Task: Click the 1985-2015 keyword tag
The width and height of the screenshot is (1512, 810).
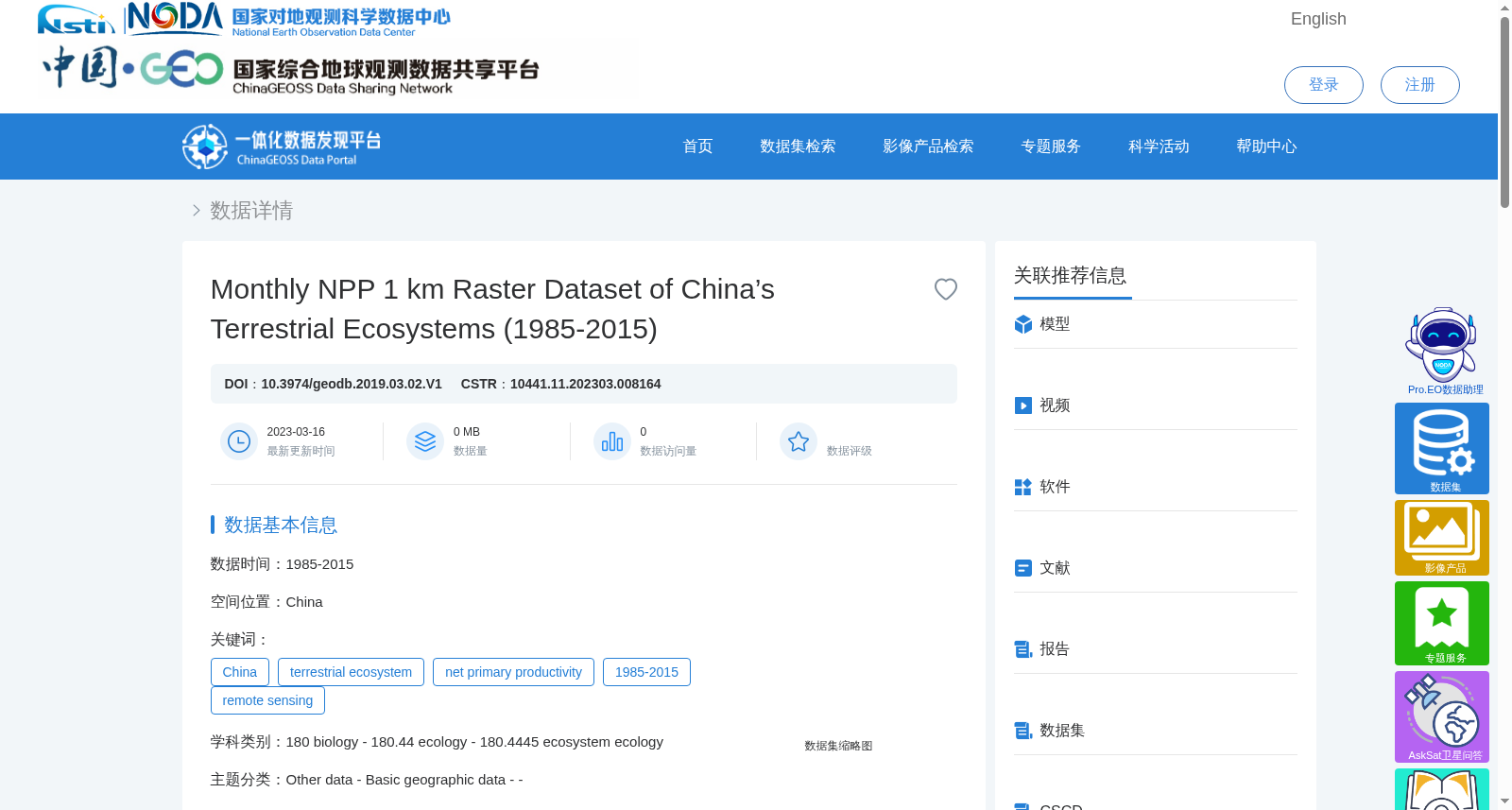Action: click(x=646, y=672)
